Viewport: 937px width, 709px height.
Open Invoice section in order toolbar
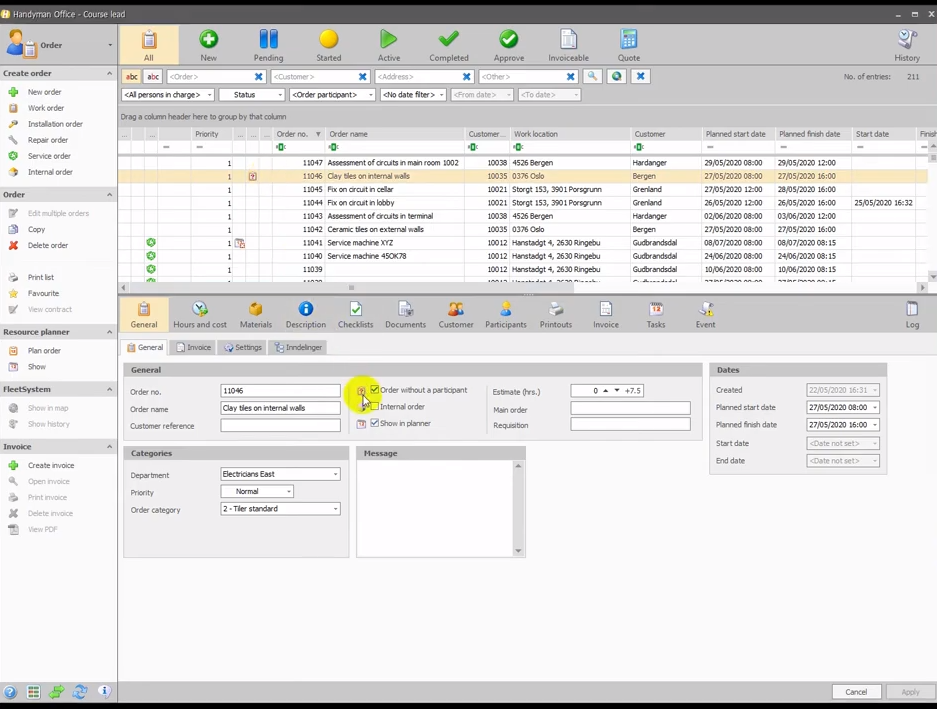pyautogui.click(x=606, y=314)
